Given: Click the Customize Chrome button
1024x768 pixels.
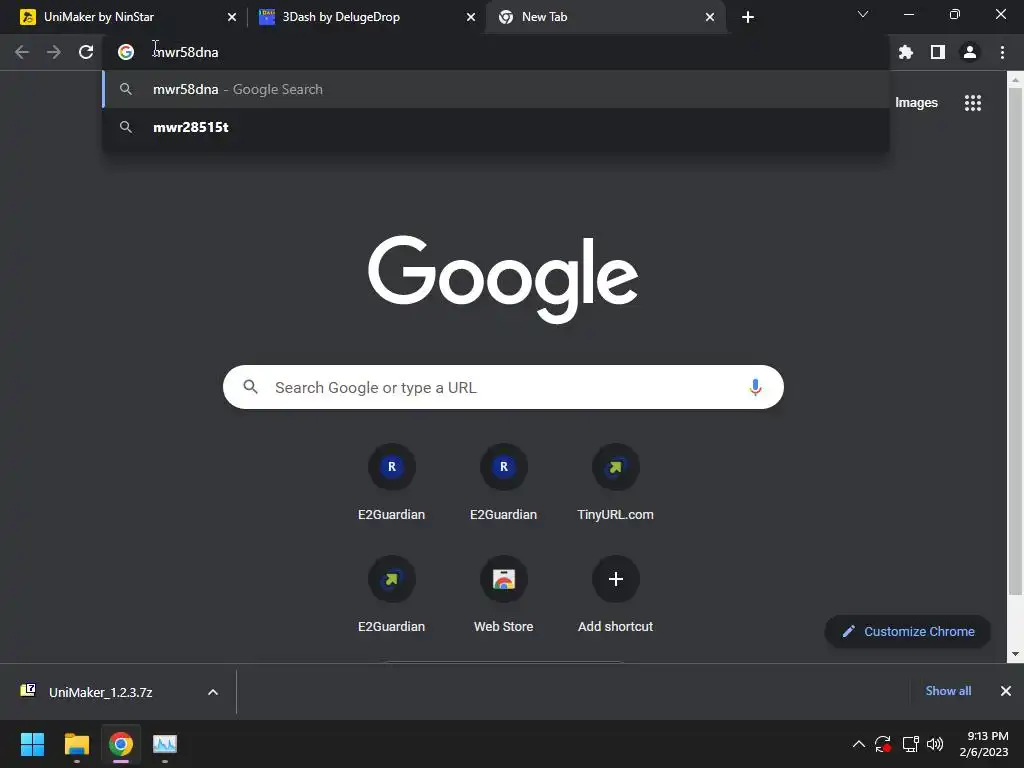Looking at the screenshot, I should pos(908,632).
